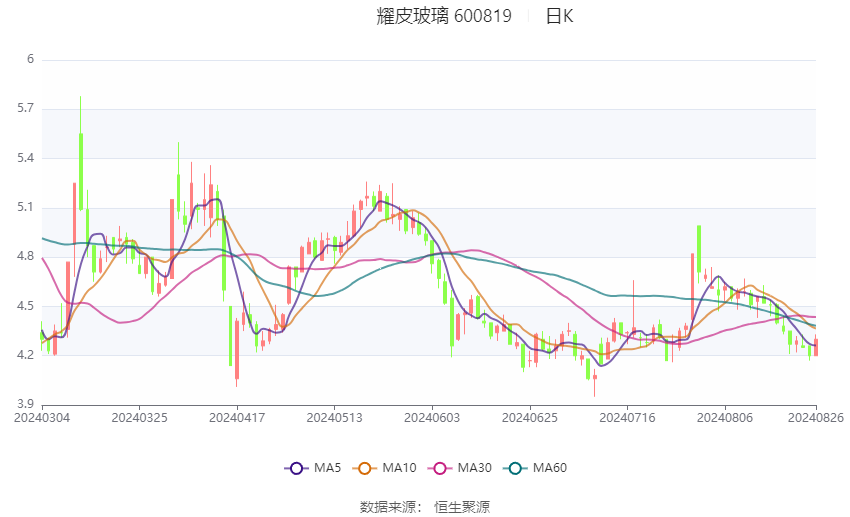Screen dimensions: 850x517
Task: Click the x-axis date label 20240325
Action: tap(139, 418)
